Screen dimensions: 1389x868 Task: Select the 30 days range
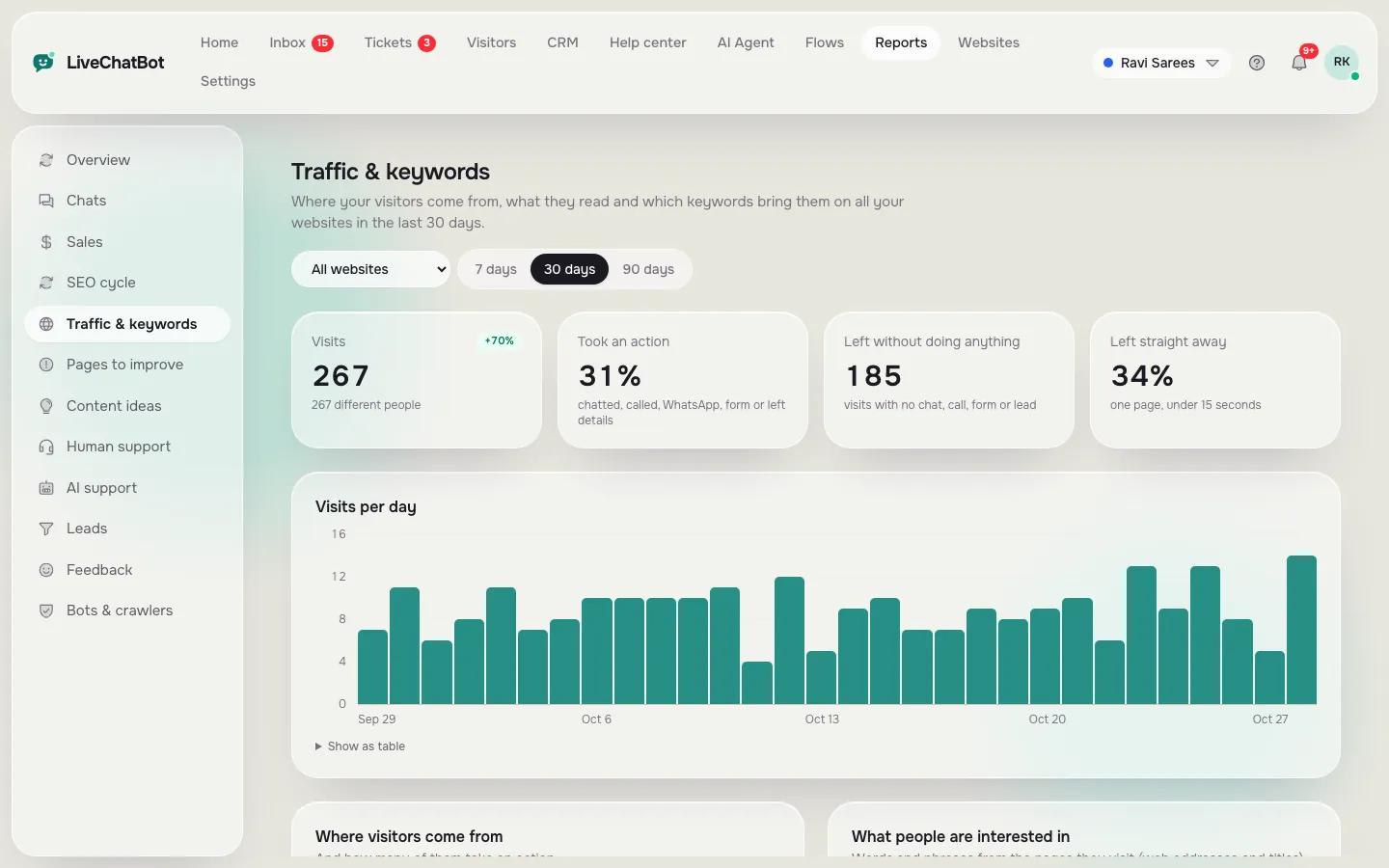(x=569, y=269)
